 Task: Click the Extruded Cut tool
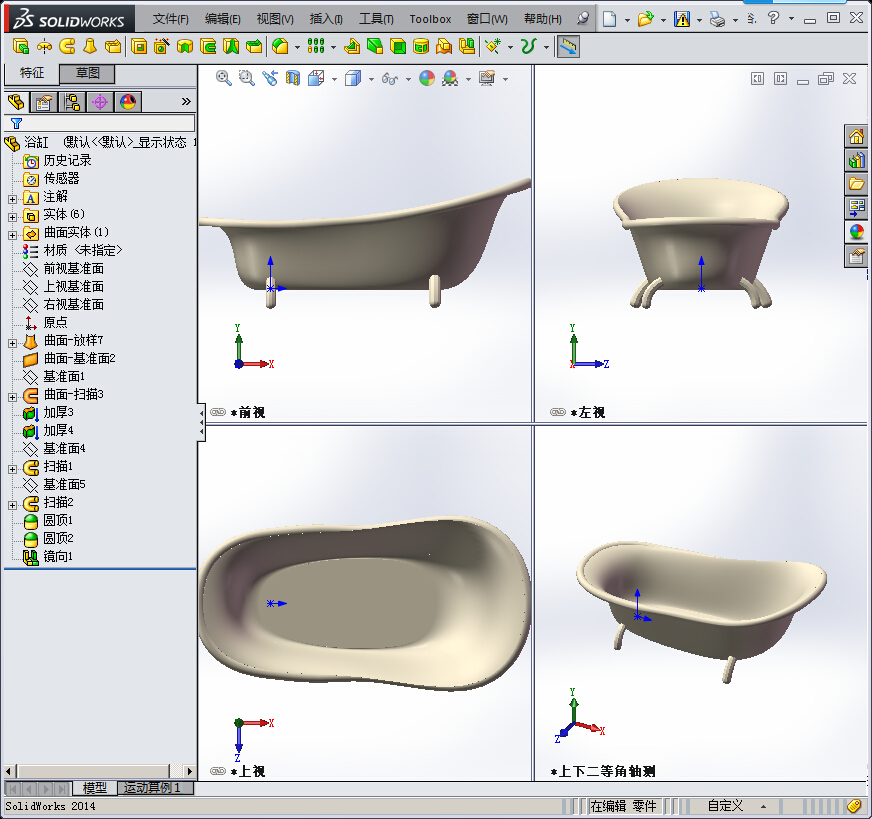pos(139,47)
